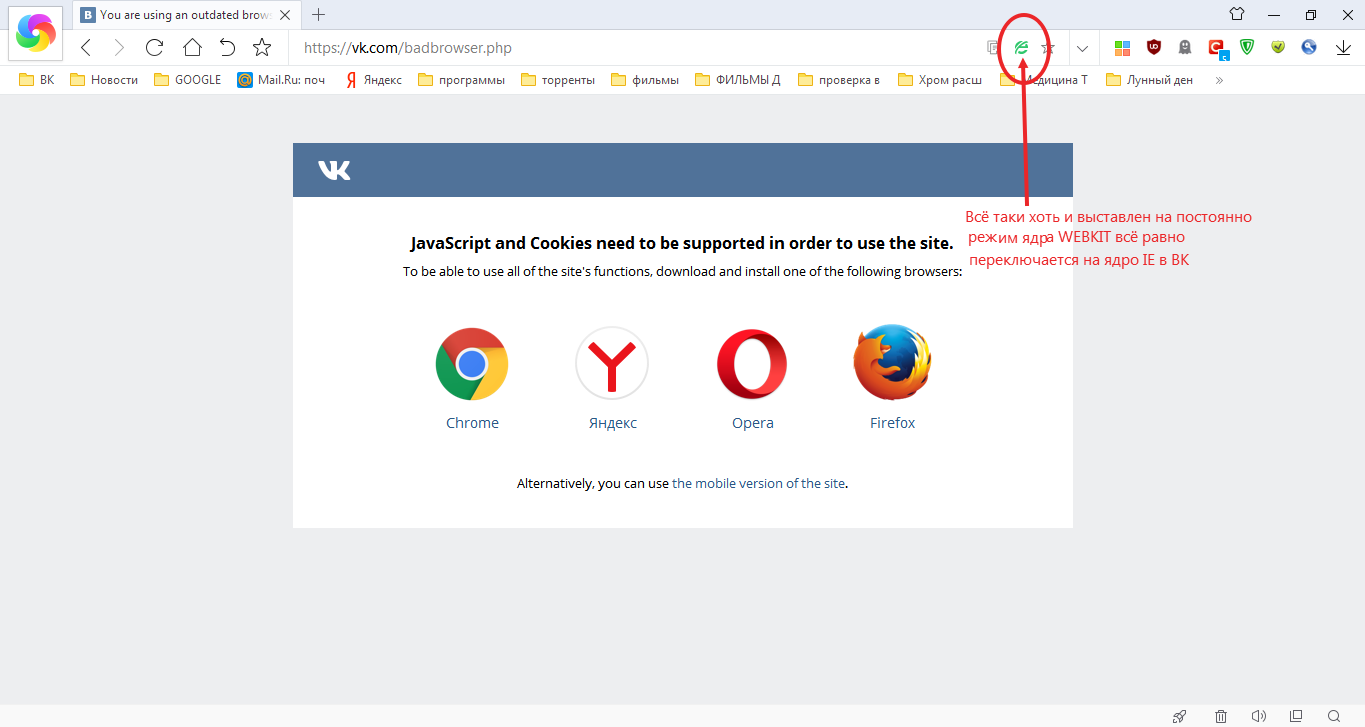Open the фильмы bookmark folder
The width and height of the screenshot is (1365, 727).
coord(645,80)
